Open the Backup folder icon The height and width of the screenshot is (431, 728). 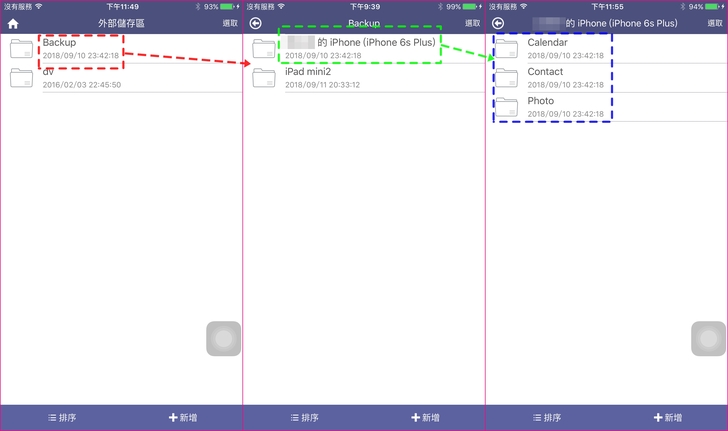click(22, 48)
